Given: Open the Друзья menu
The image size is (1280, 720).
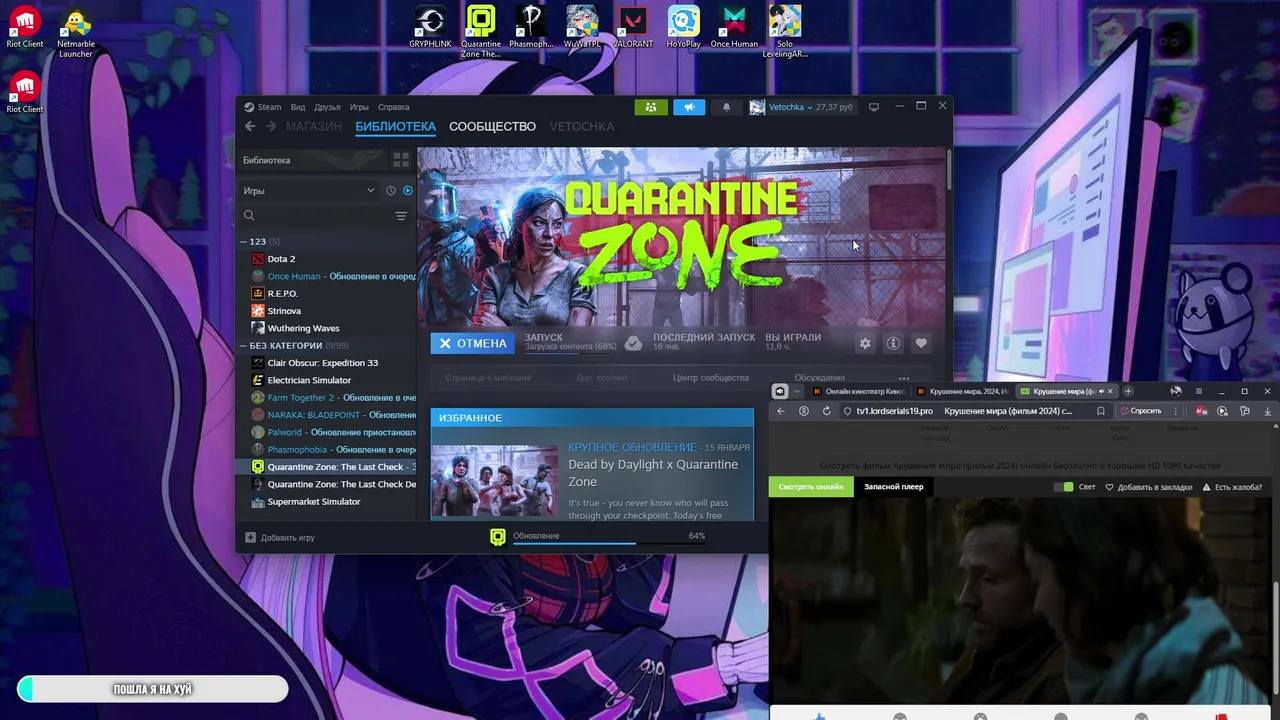Looking at the screenshot, I should (x=327, y=107).
